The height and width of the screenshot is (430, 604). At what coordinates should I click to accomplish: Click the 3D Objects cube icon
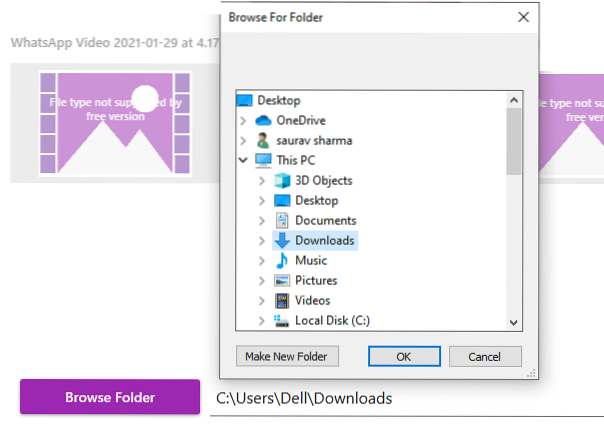tap(282, 180)
